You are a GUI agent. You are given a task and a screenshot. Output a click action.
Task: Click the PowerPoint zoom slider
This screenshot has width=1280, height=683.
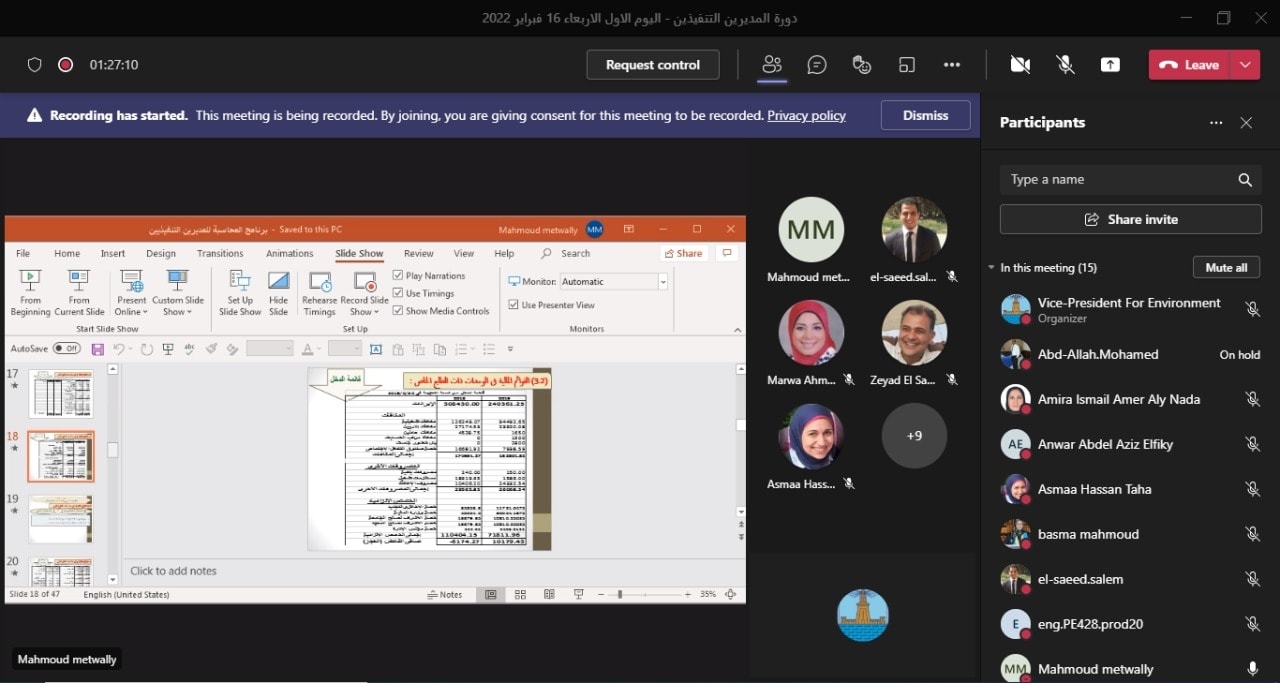(x=622, y=594)
